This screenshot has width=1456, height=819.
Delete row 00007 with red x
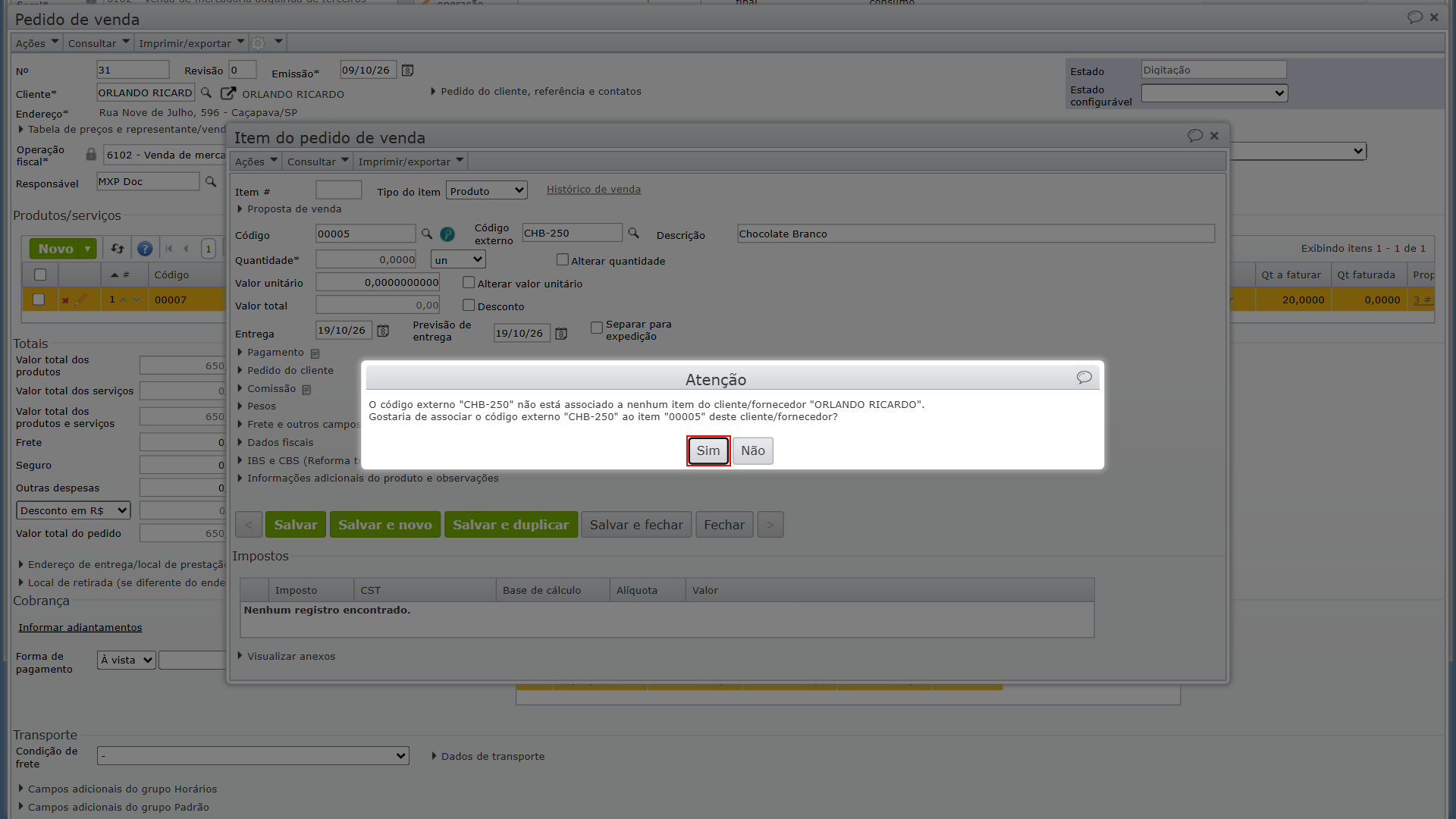pos(65,300)
